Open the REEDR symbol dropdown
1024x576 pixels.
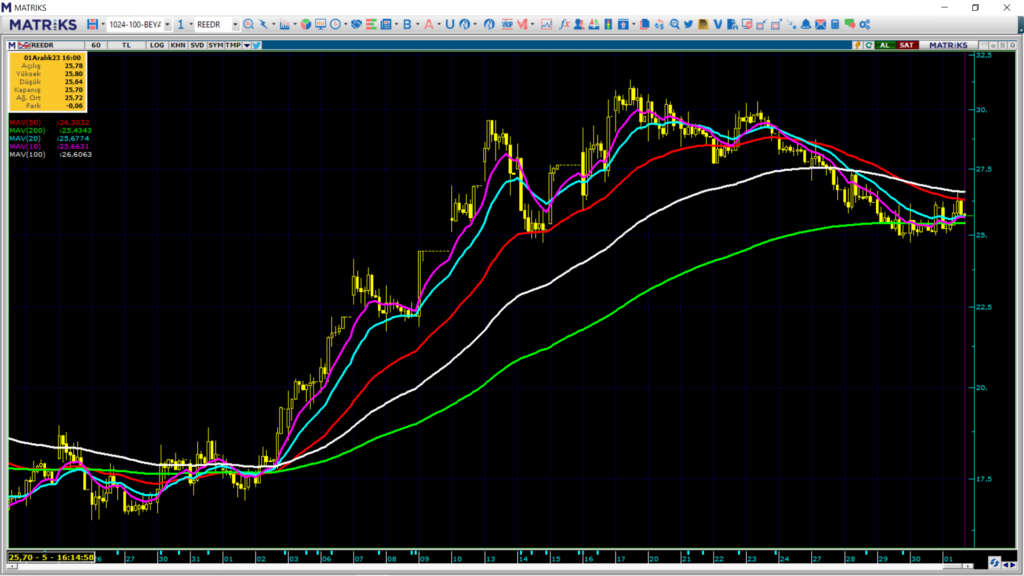pos(236,24)
